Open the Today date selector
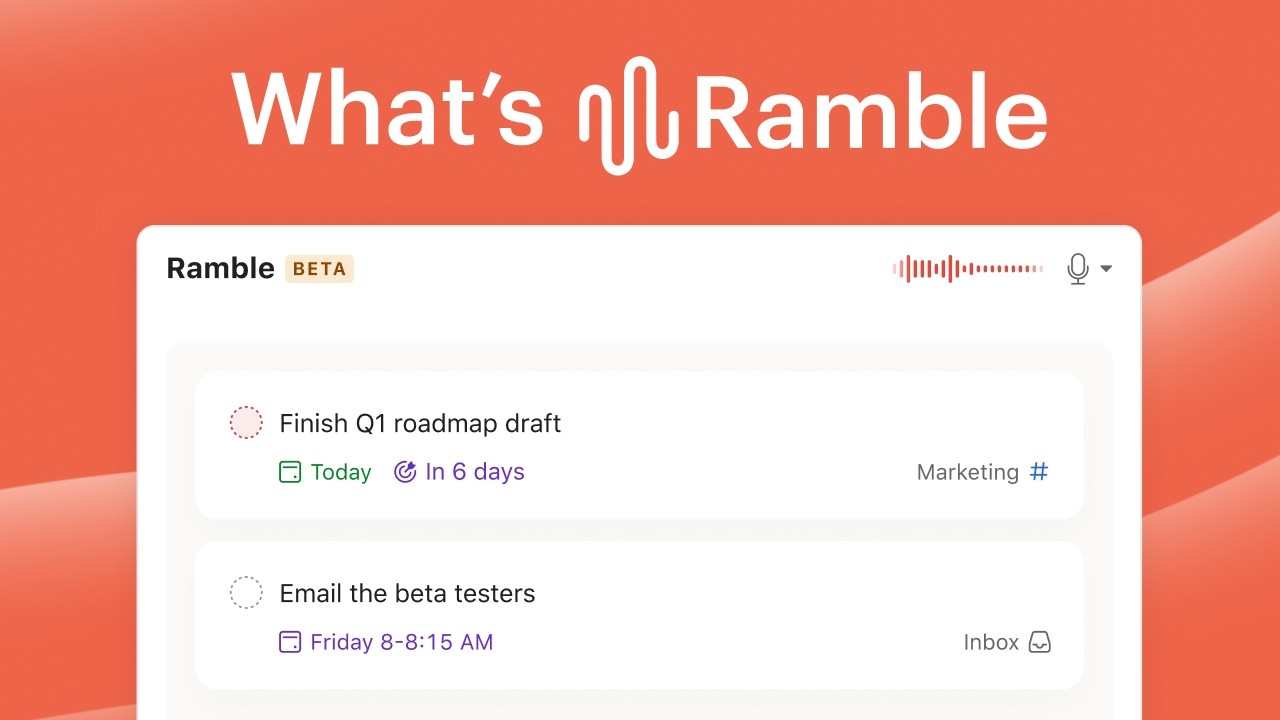The width and height of the screenshot is (1280, 720). click(x=340, y=471)
